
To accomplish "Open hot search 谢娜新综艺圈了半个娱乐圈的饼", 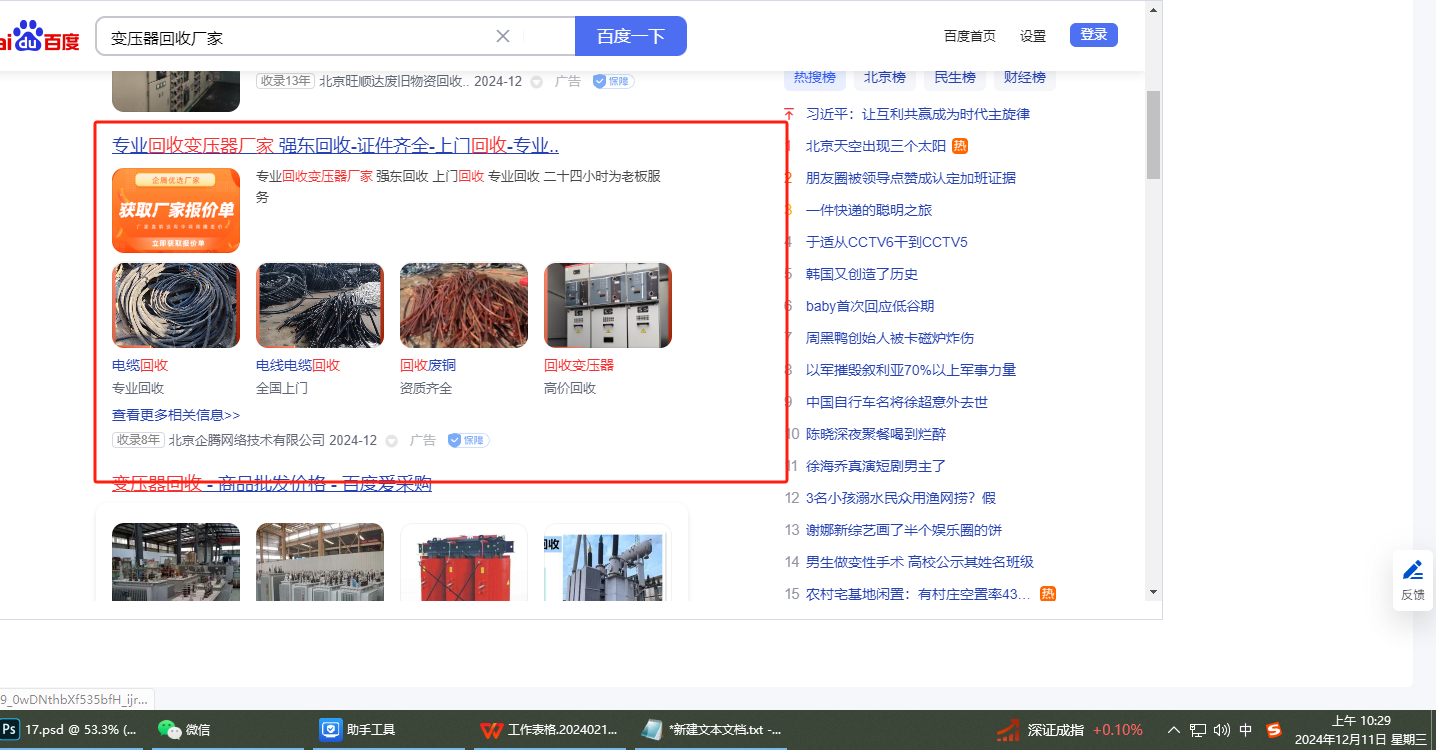I will (x=904, y=530).
